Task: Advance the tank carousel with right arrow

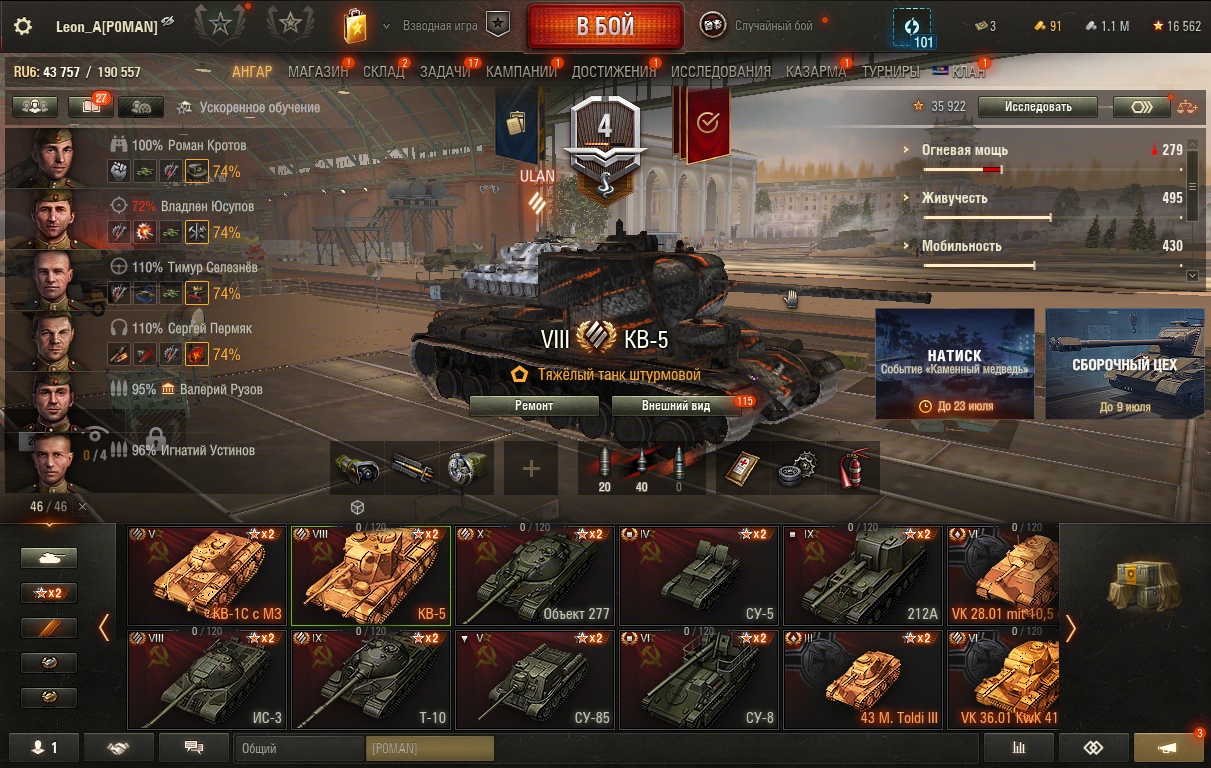Action: coord(1071,628)
